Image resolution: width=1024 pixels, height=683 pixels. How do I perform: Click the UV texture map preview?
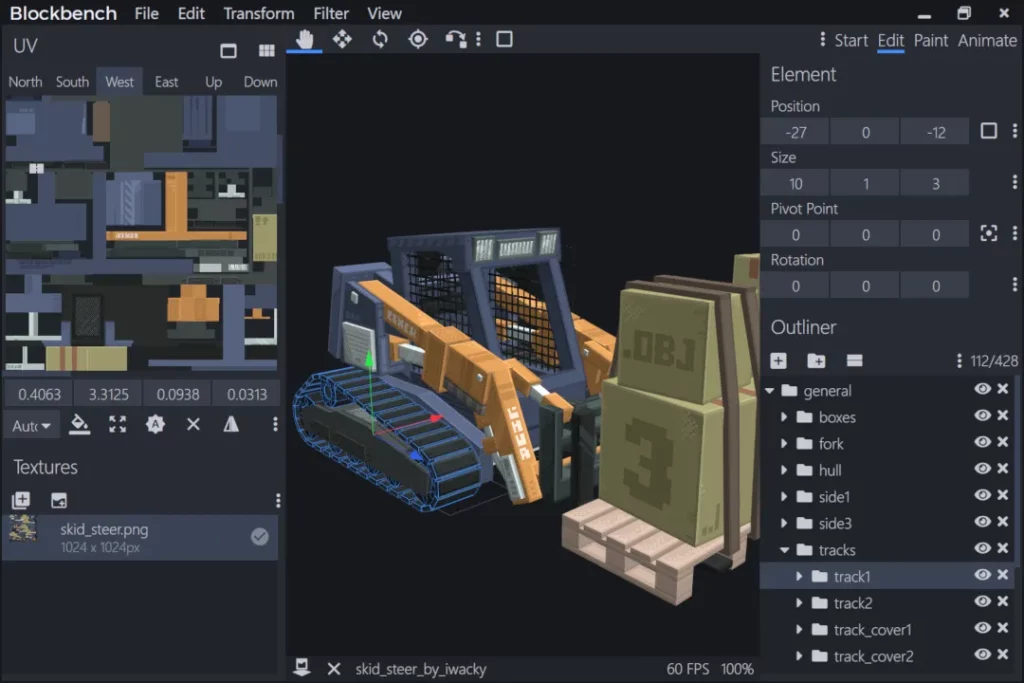141,234
